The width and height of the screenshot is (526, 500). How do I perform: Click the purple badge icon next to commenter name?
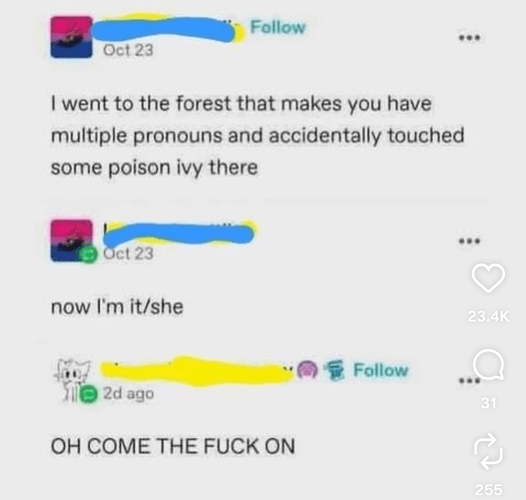click(308, 370)
